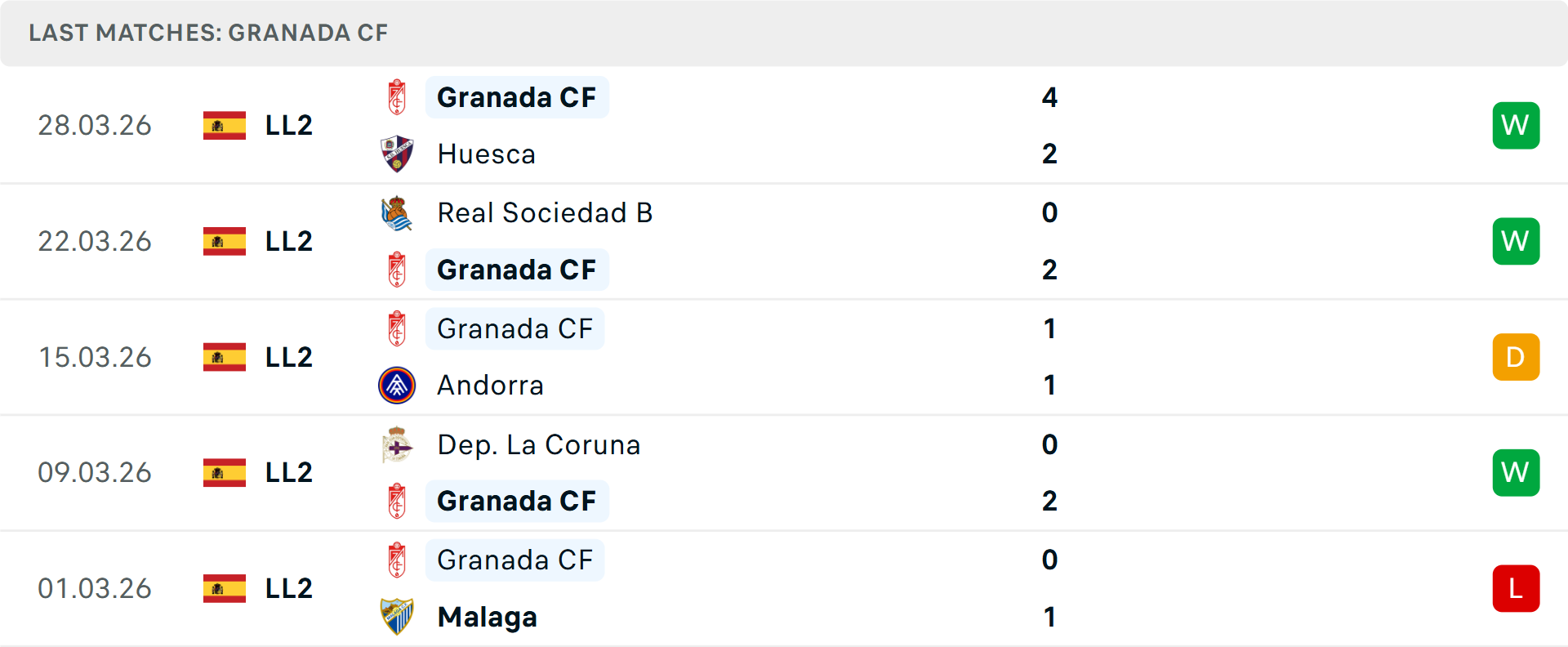Click W badge for Dep. La Coruna match

coord(1516,473)
